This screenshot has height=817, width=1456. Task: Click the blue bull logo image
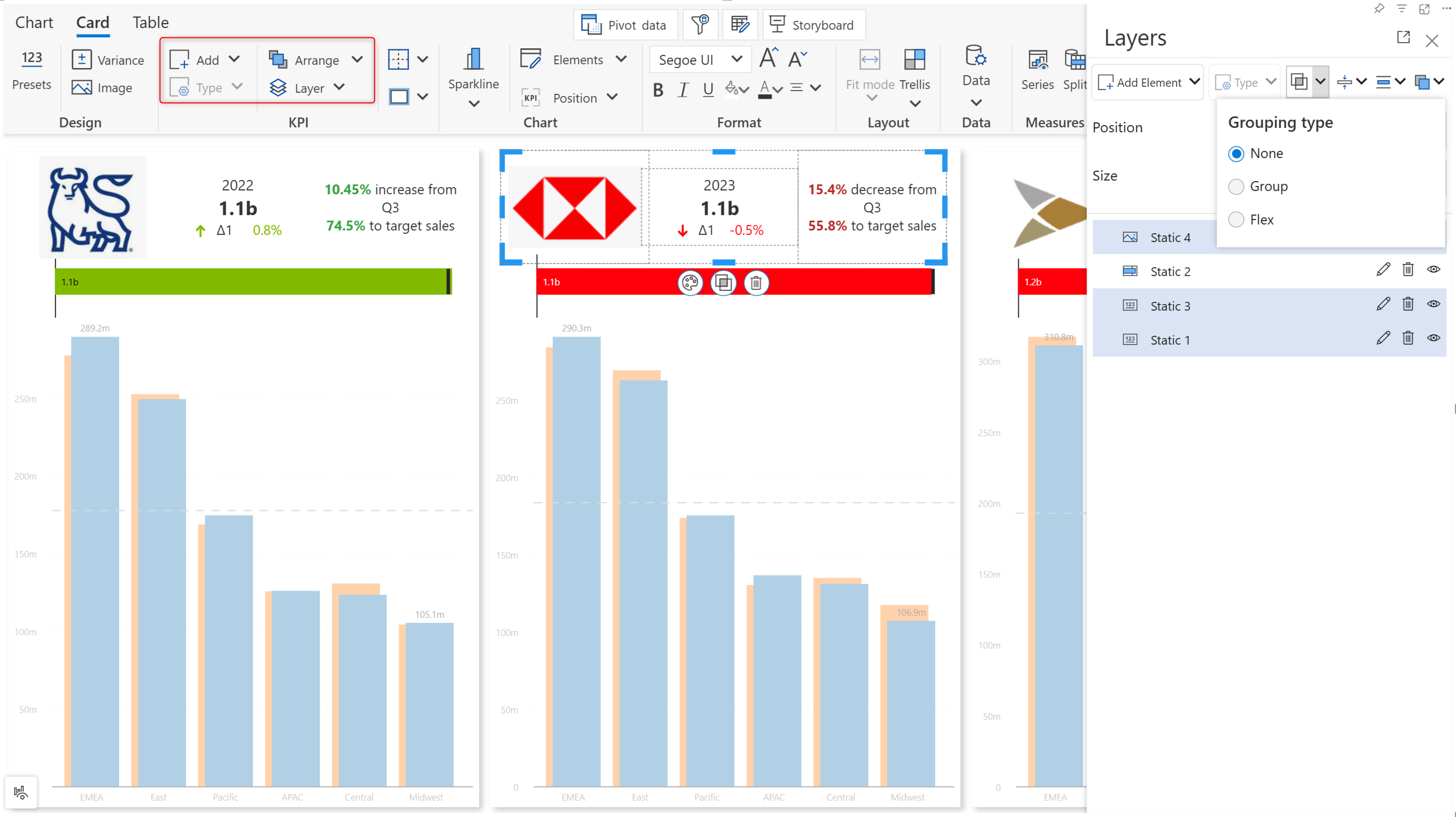[x=93, y=208]
